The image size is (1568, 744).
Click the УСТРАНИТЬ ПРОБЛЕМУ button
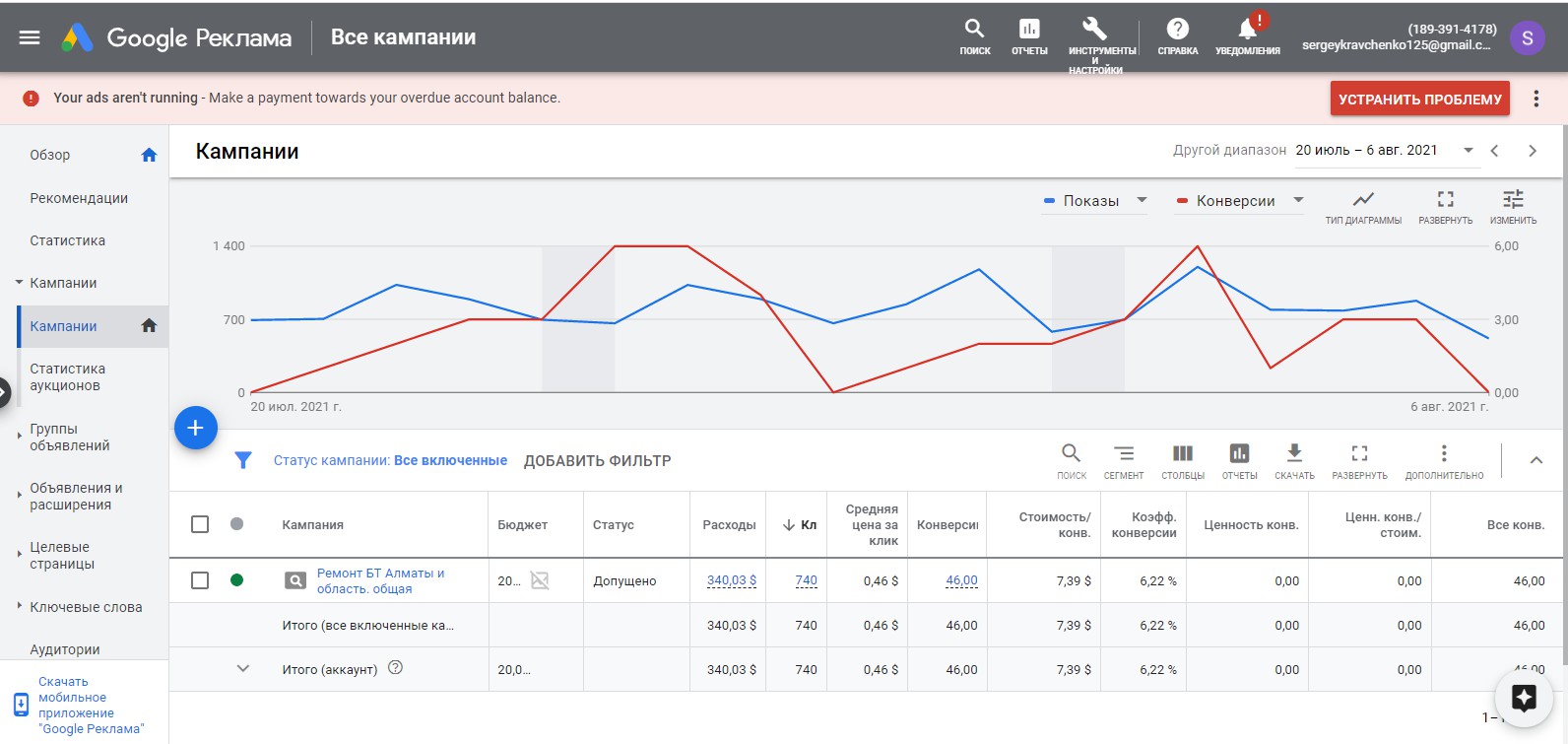point(1419,99)
